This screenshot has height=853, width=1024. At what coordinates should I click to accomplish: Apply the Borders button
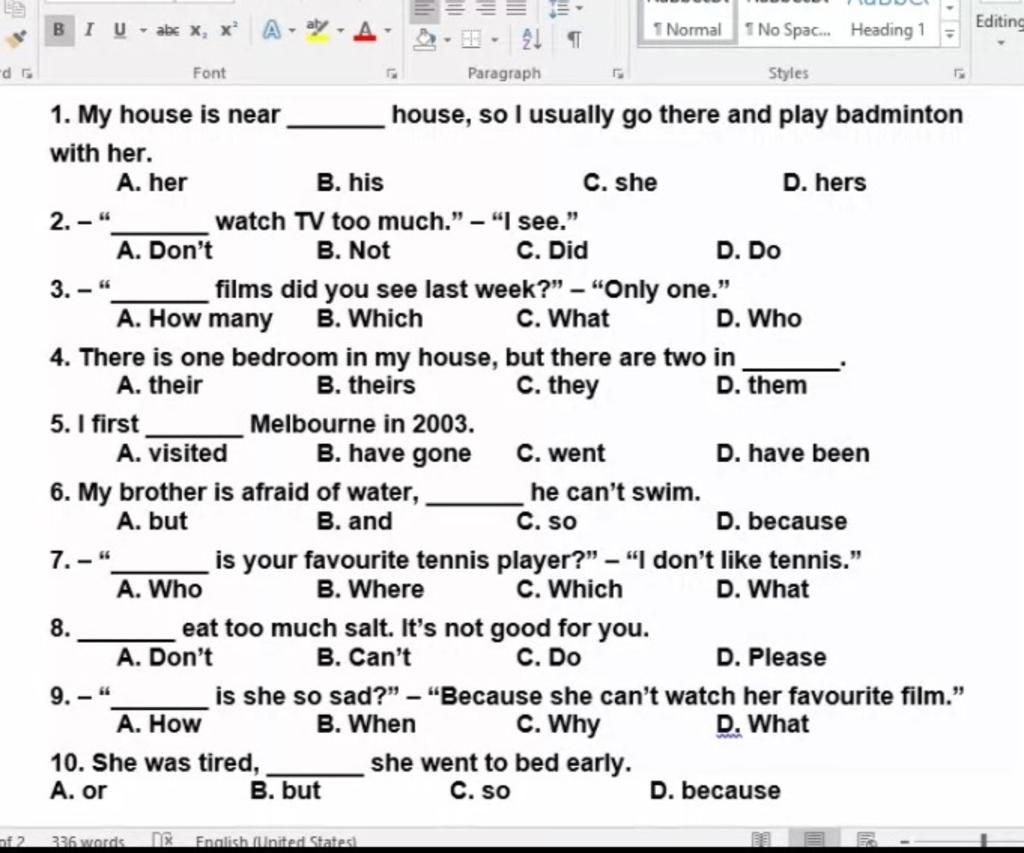click(x=470, y=40)
